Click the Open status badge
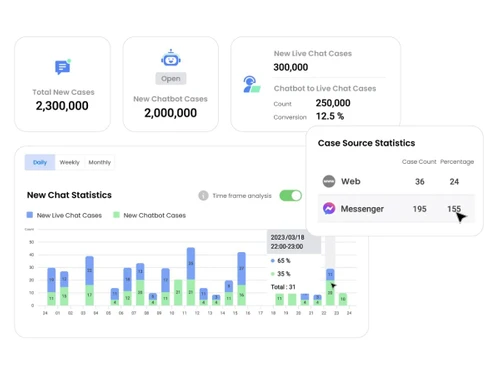The width and height of the screenshot is (500, 375). 171,79
